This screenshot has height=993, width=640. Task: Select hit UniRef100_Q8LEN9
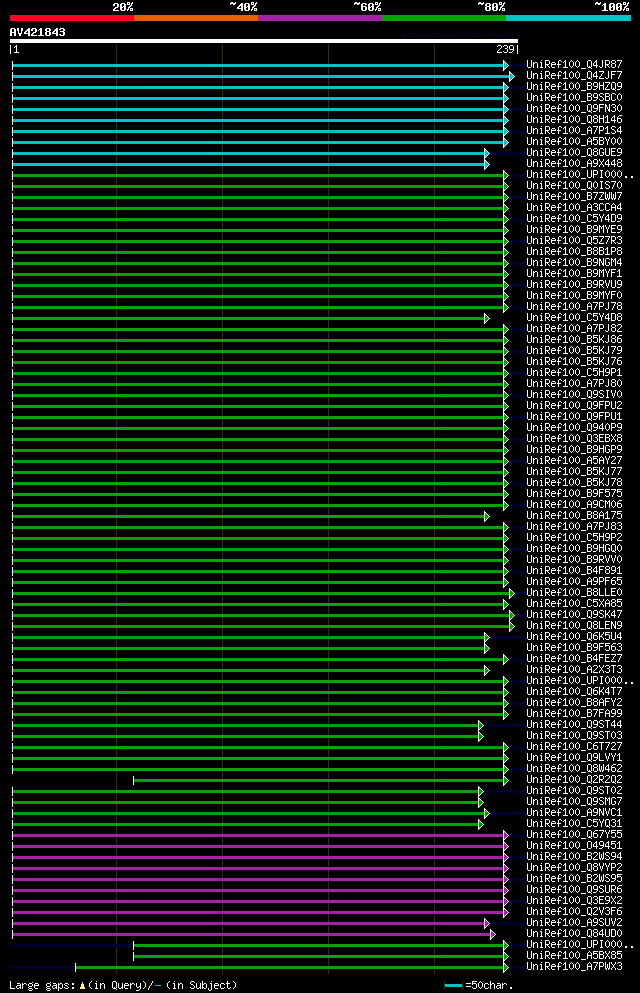574,626
